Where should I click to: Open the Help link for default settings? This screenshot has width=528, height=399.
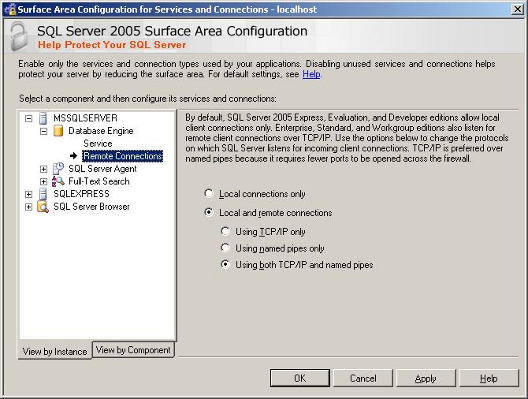point(311,74)
